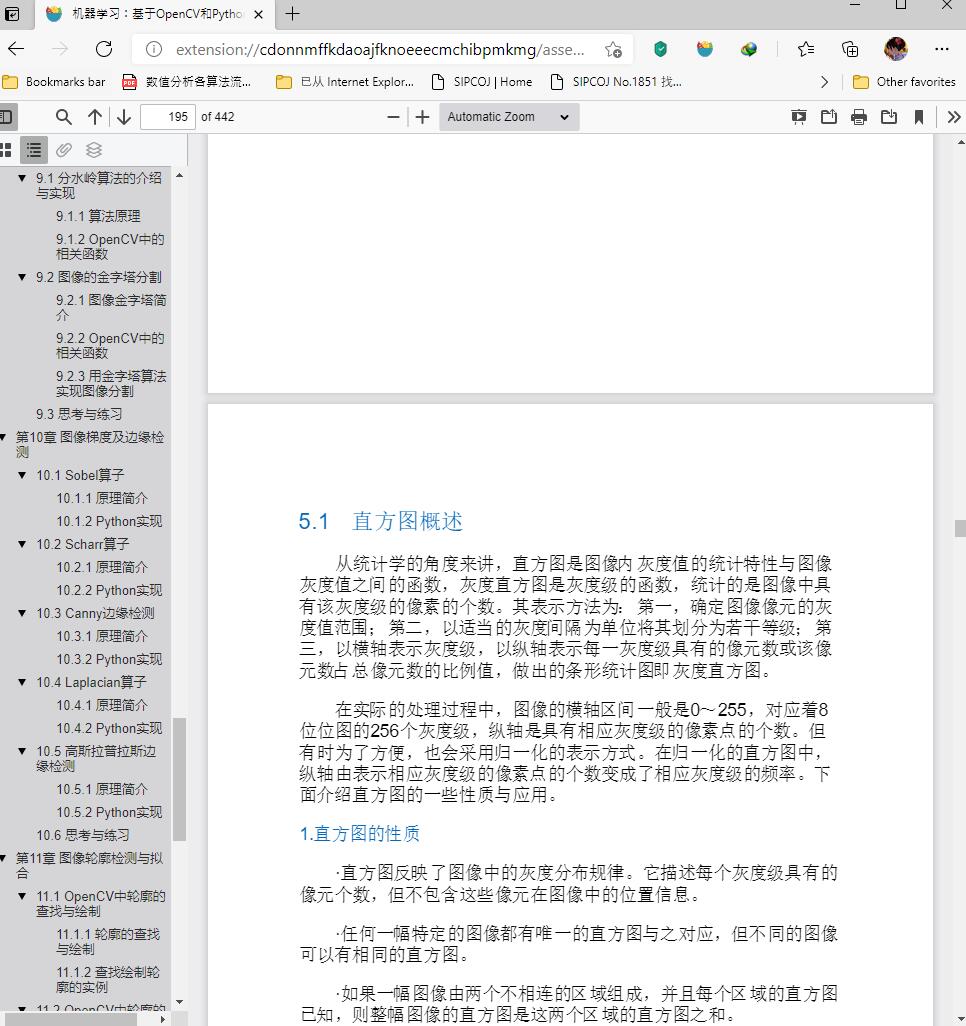Open the PDF viewer tools overflow menu
Screen dimensions: 966x1026
(954, 117)
